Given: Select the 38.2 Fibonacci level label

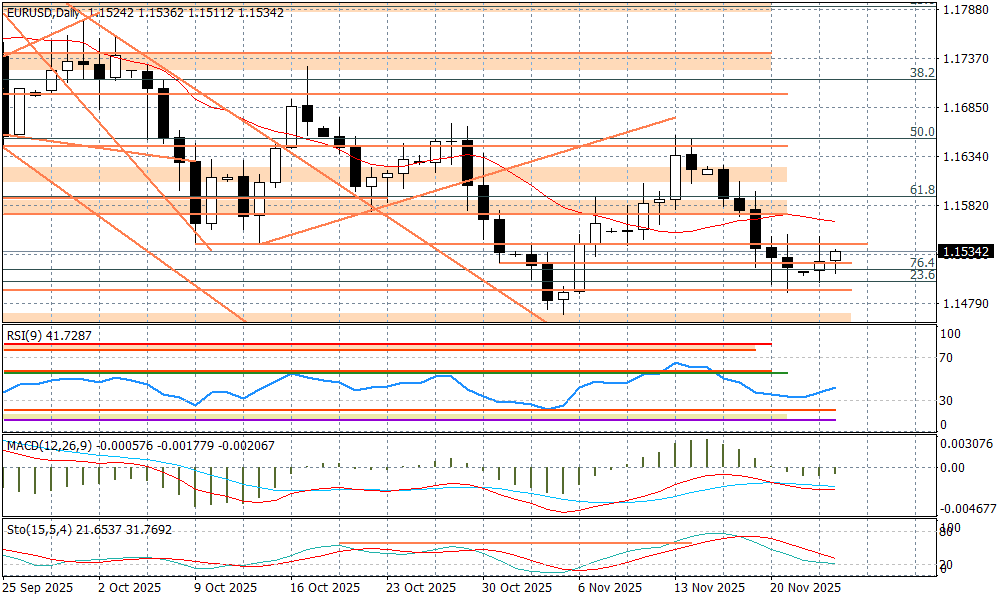Looking at the screenshot, I should coord(921,73).
